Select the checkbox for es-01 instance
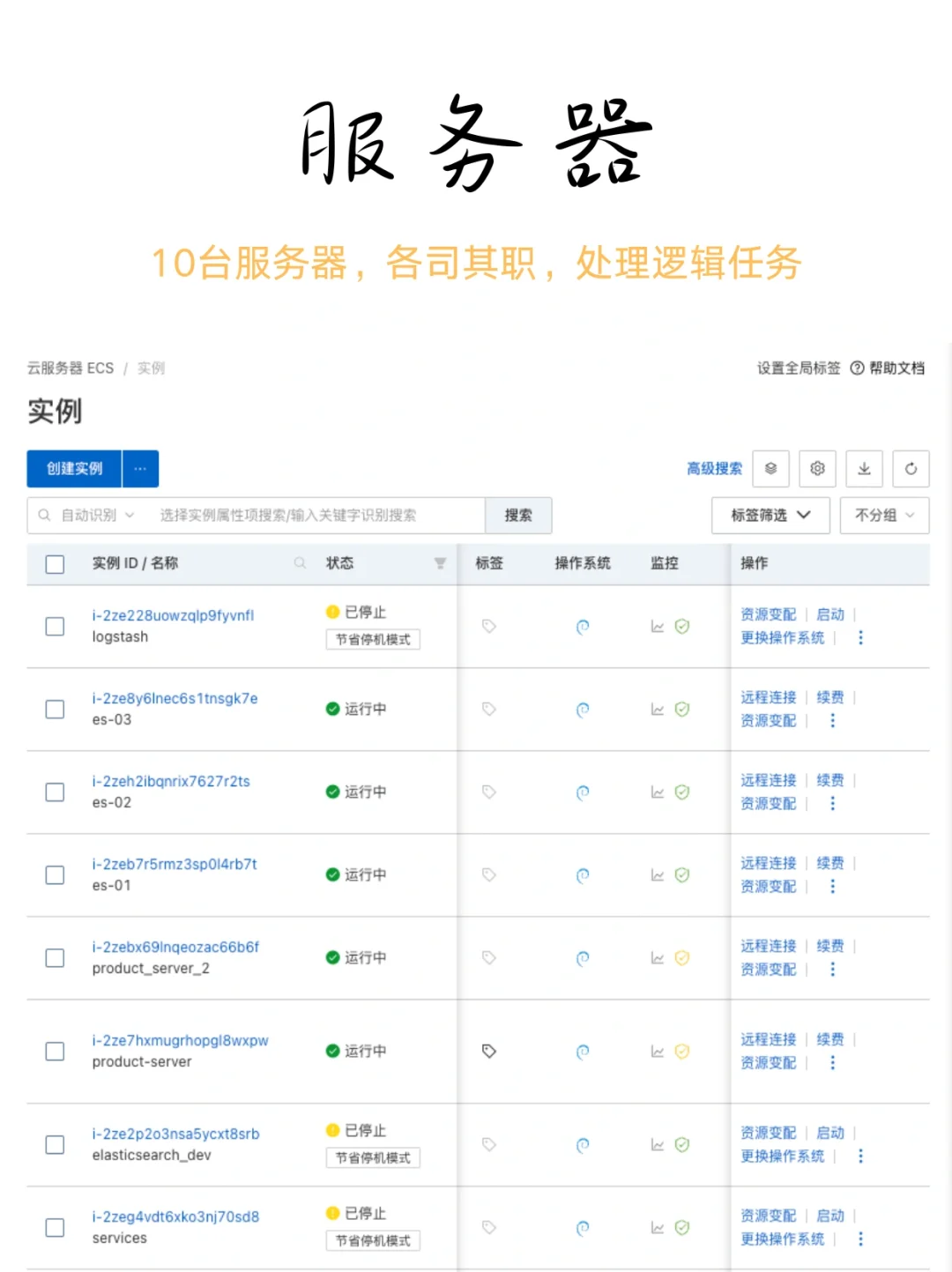 click(54, 875)
